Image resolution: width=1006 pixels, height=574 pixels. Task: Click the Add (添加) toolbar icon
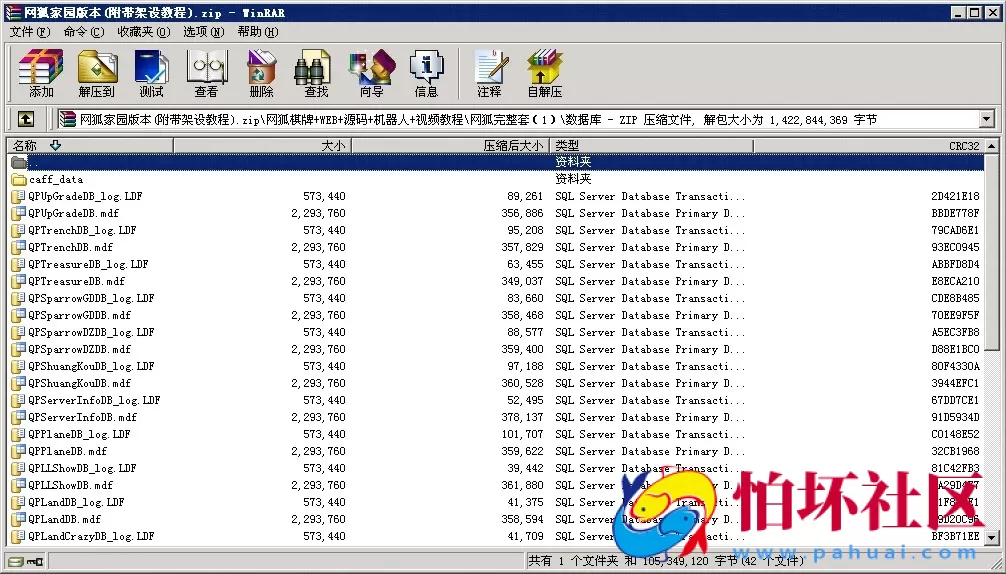click(x=41, y=73)
